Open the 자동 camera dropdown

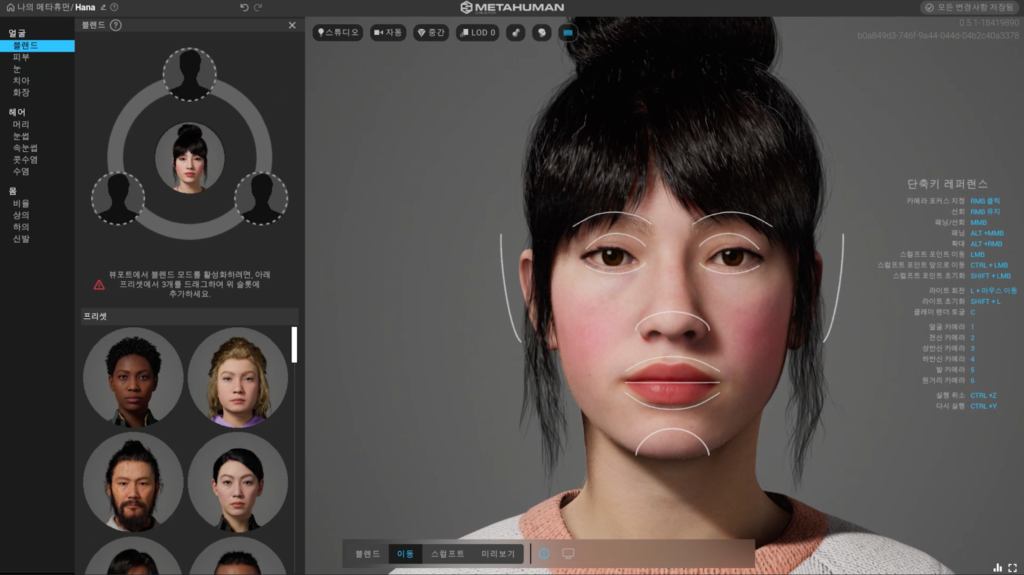[x=388, y=32]
